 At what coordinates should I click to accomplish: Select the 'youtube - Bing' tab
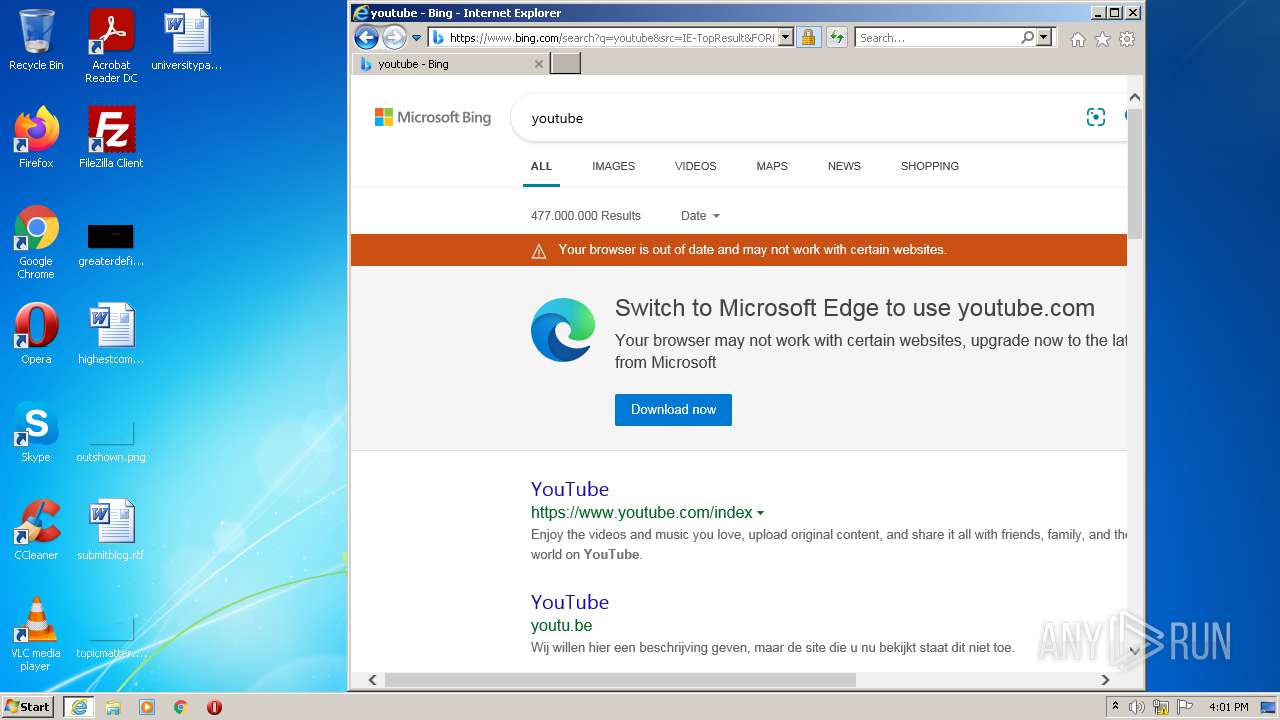(450, 64)
